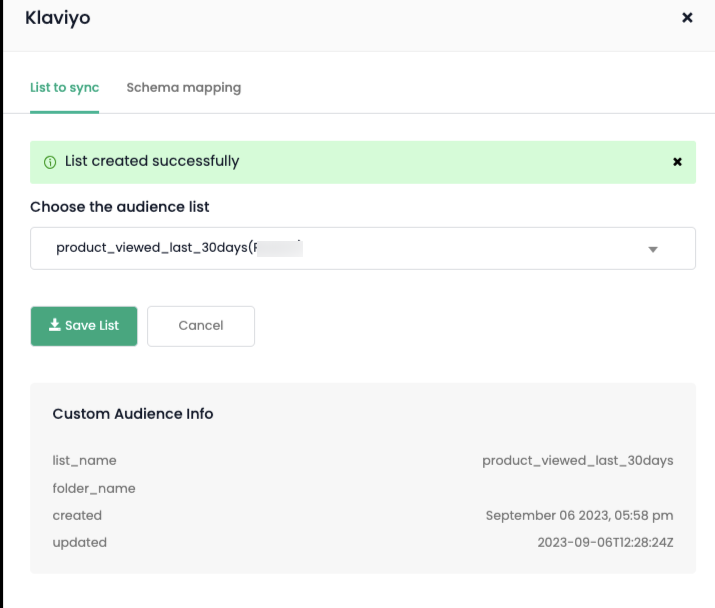Click the list_name label

point(84,461)
